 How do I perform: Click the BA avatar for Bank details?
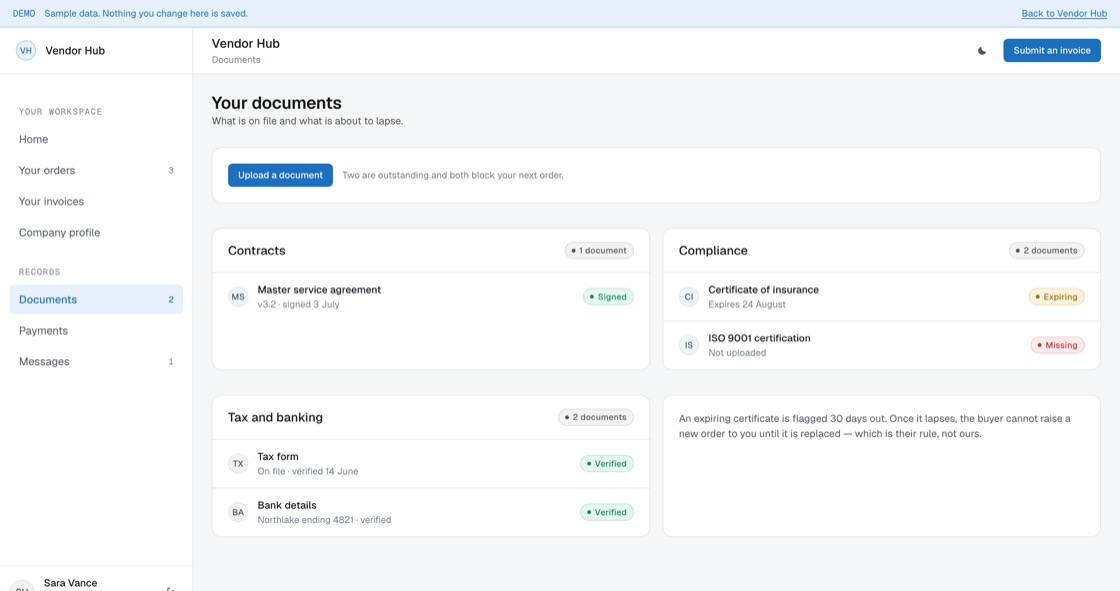pyautogui.click(x=238, y=512)
